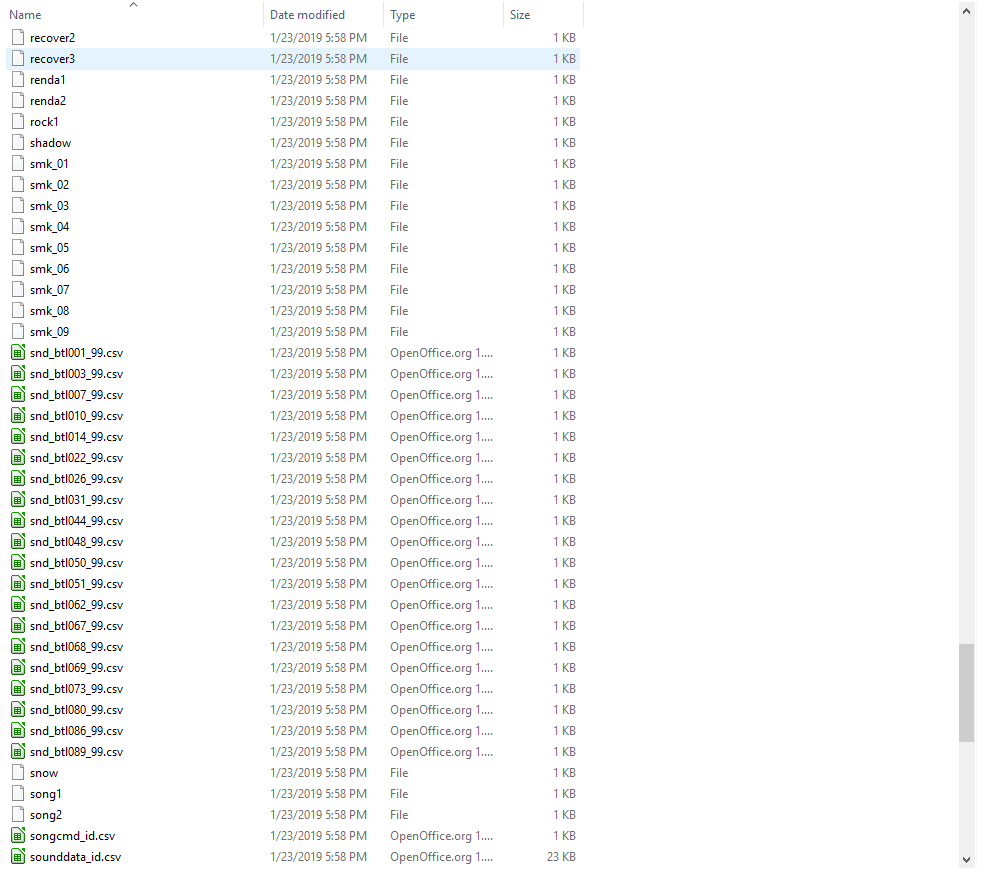The image size is (986, 874).
Task: Click the OpenOffice.org type cell of songcmd_id.csv
Action: [441, 836]
